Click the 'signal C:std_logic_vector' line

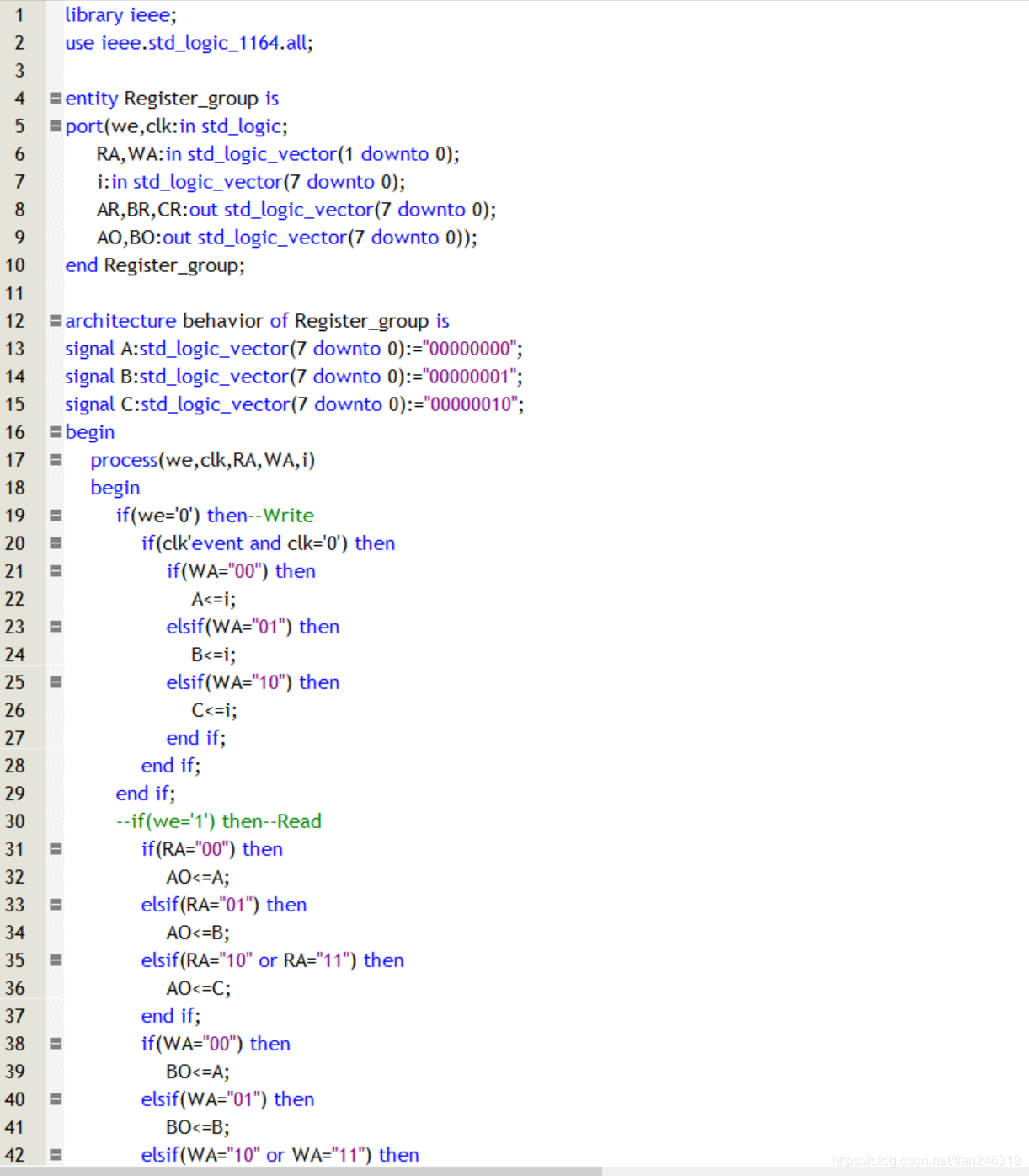click(x=295, y=404)
